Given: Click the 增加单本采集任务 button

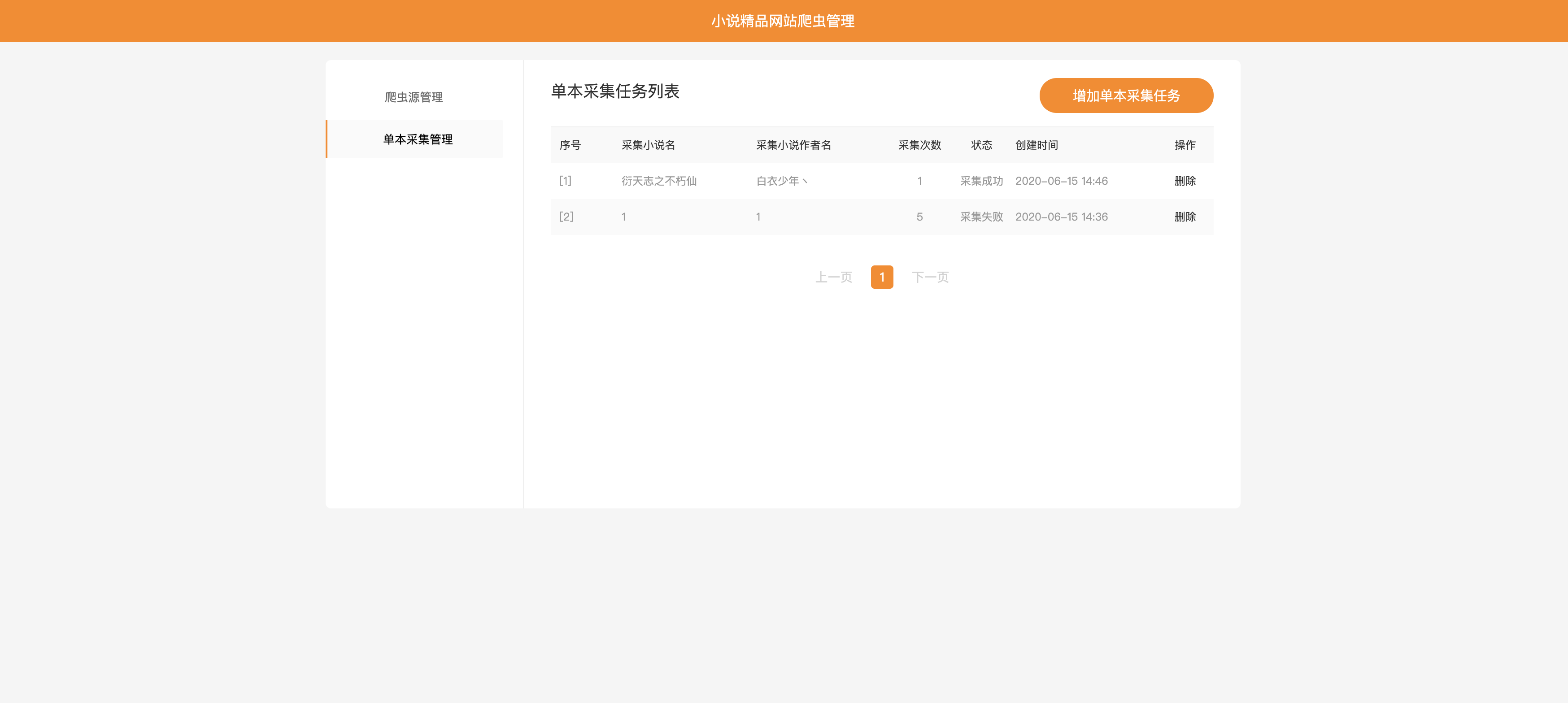Looking at the screenshot, I should 1125,95.
